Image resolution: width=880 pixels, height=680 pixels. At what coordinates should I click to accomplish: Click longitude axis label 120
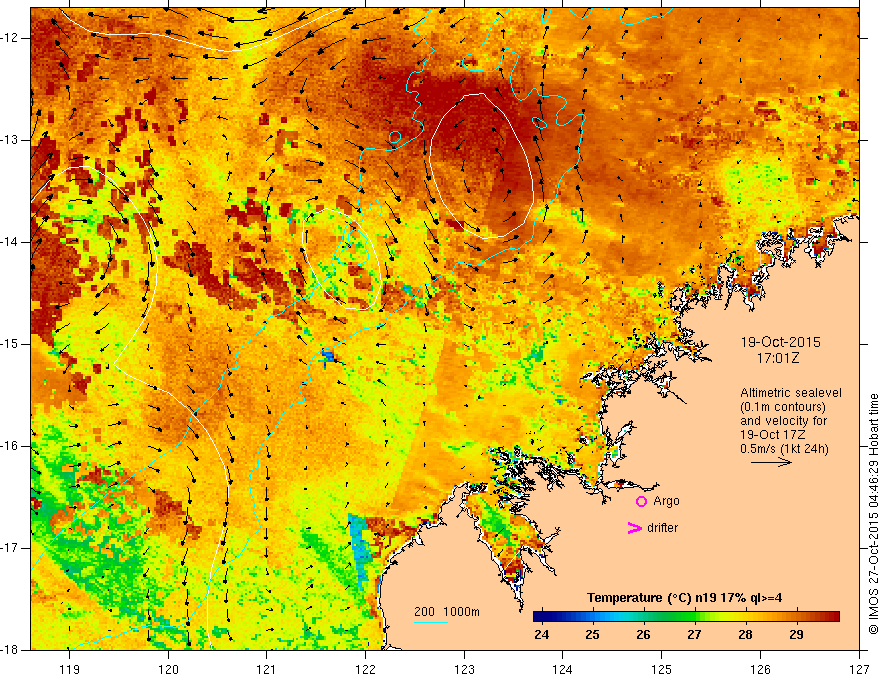pos(168,669)
